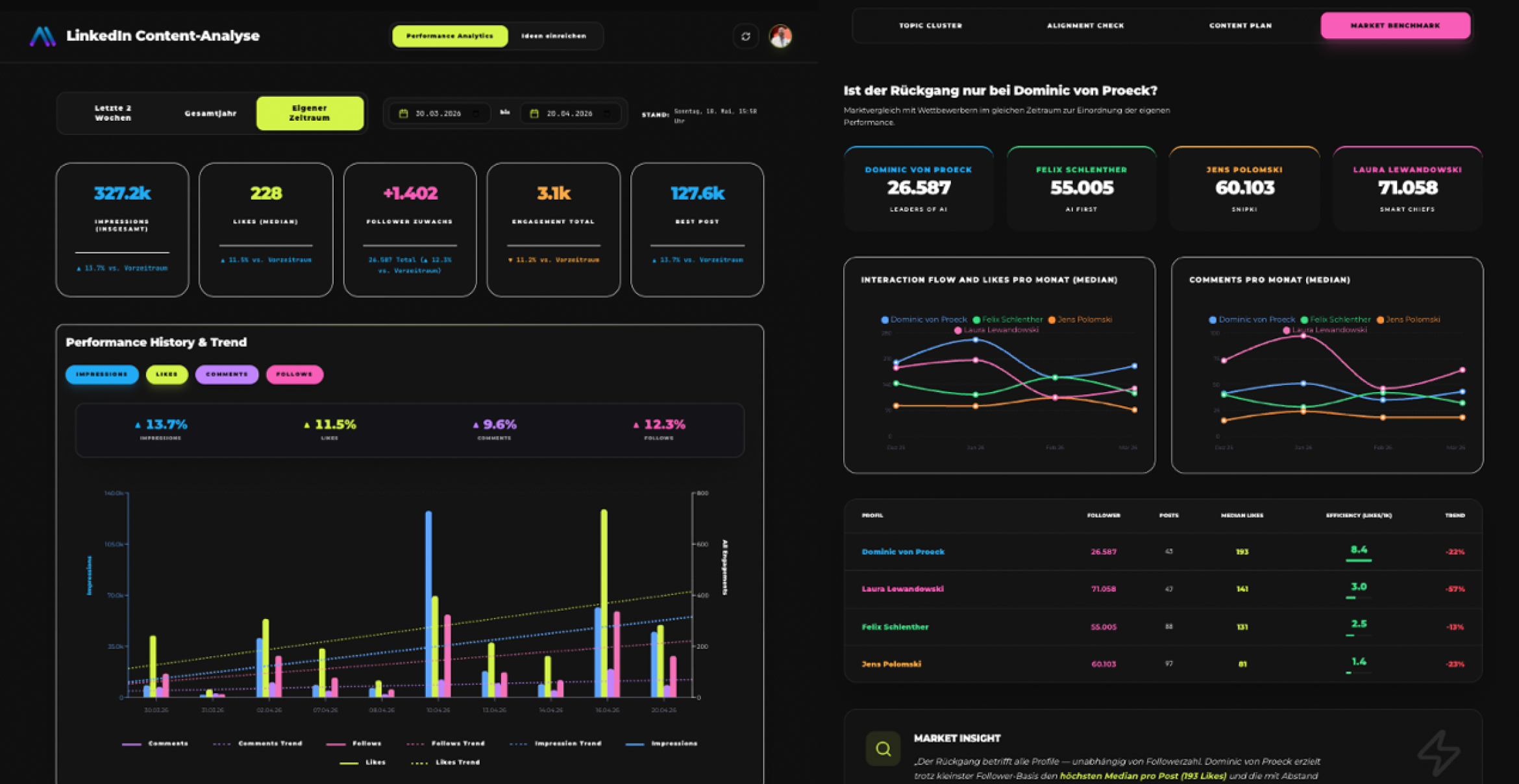Click the green calendar icon beside 30.03.2026
Screen dimensions: 1519x784
[403, 114]
